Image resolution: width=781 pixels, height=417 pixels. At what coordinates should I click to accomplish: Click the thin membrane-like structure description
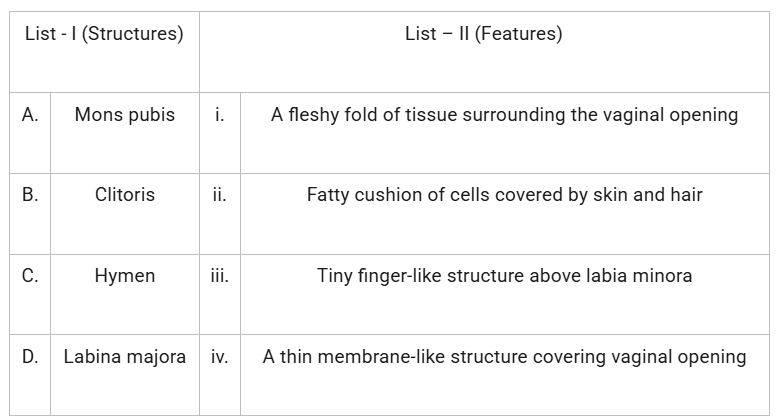click(504, 355)
